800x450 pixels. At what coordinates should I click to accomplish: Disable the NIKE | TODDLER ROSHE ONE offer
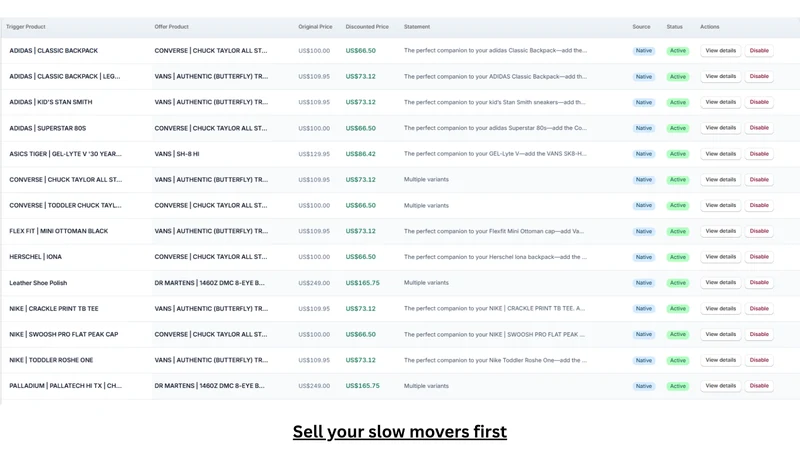[x=759, y=360]
